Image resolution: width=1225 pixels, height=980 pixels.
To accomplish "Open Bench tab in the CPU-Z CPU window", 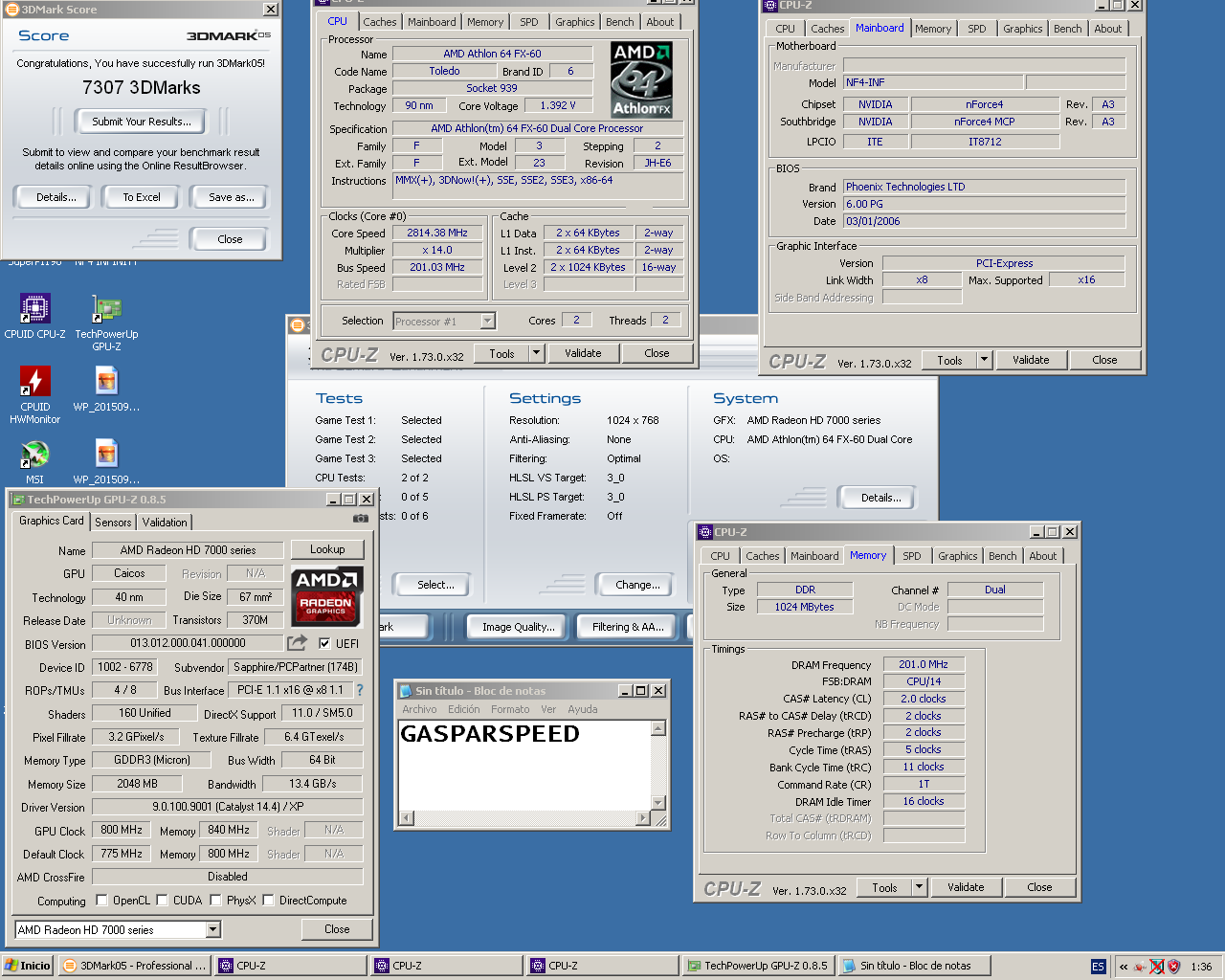I will click(620, 22).
